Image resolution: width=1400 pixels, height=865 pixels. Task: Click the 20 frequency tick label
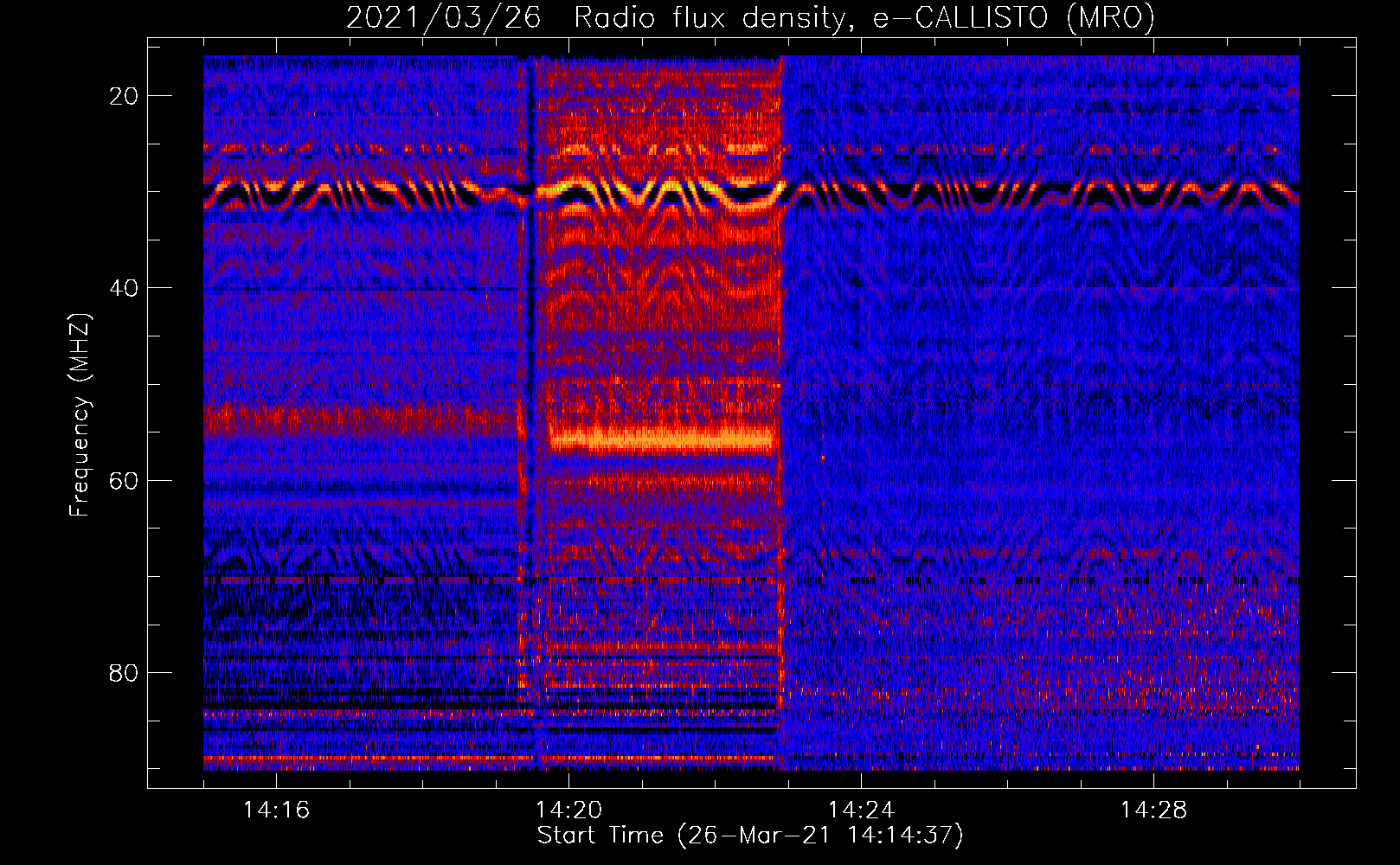click(124, 96)
